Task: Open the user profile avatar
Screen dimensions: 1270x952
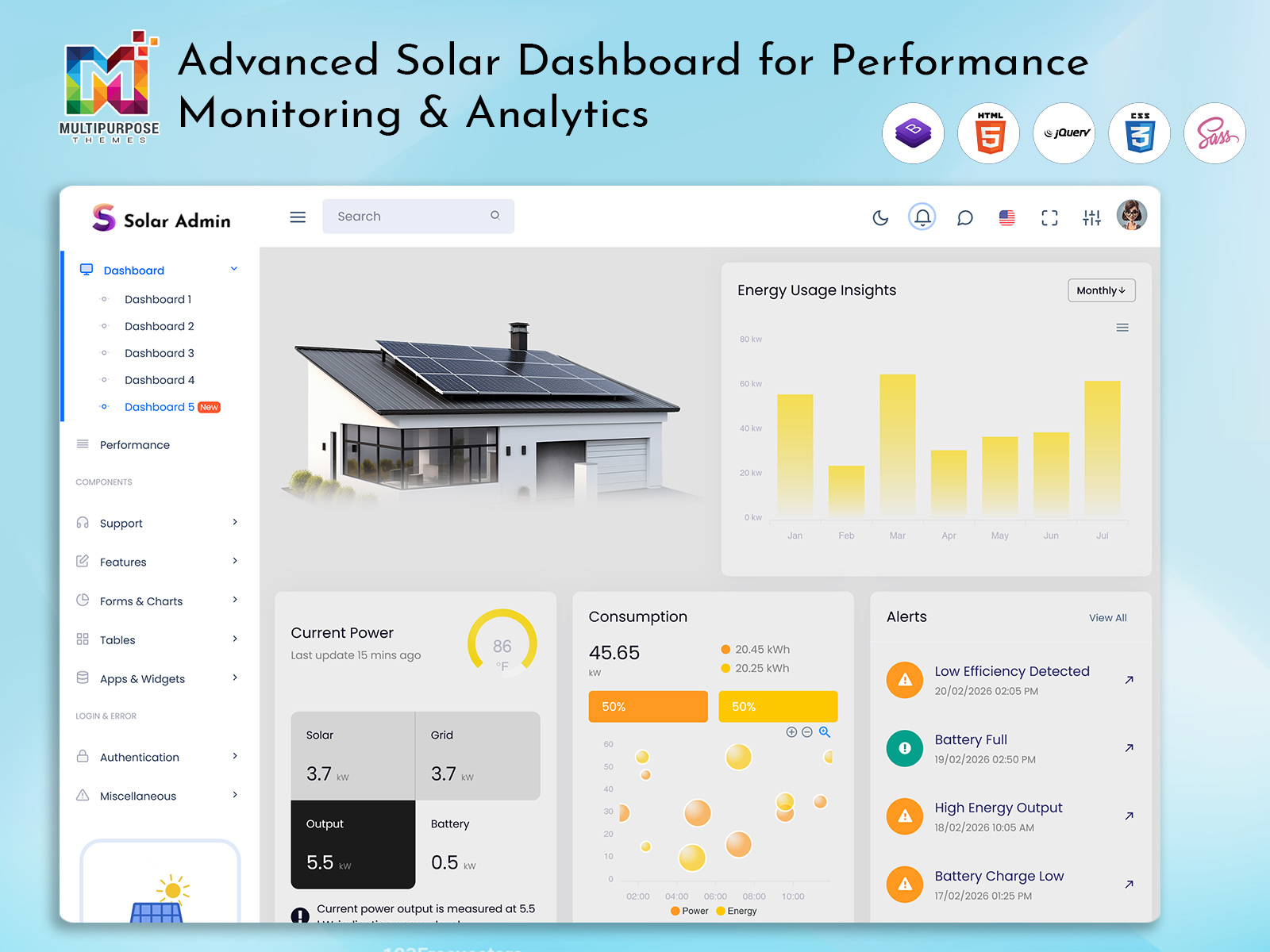Action: pos(1132,215)
